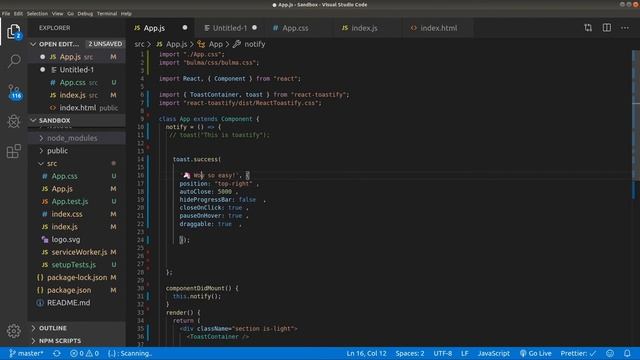Open the Debug view in activity bar
The width and height of the screenshot is (640, 360).
tap(14, 121)
